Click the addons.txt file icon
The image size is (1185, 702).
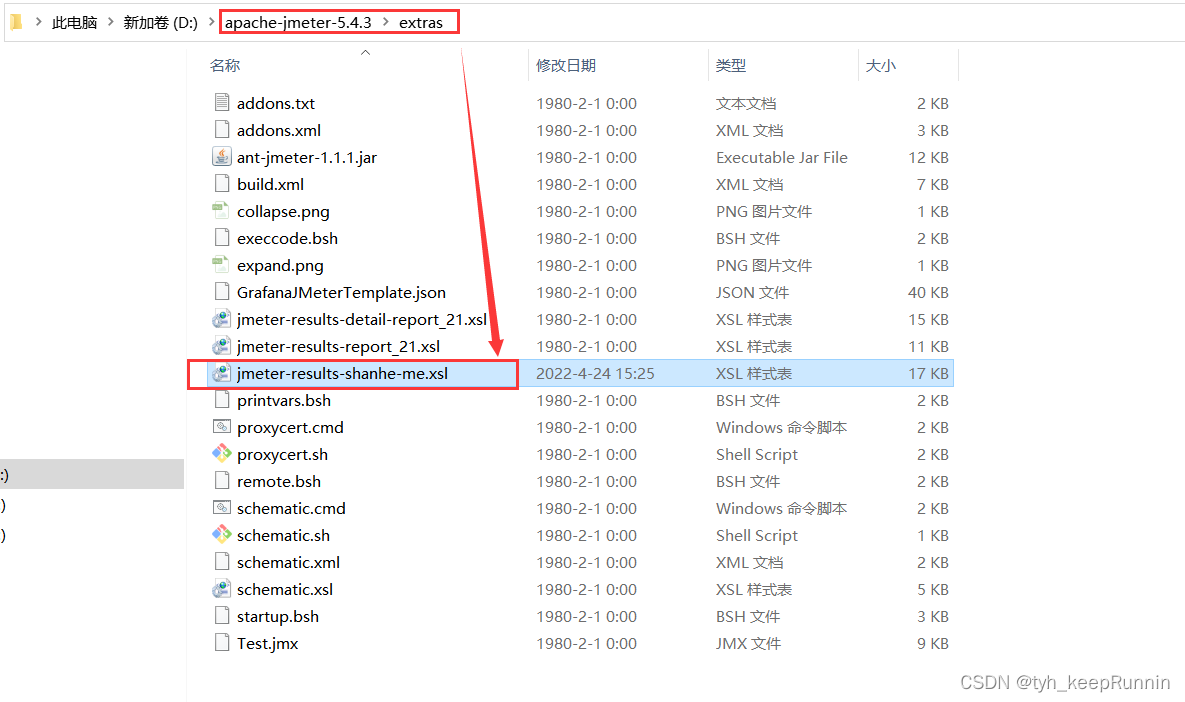click(x=221, y=102)
